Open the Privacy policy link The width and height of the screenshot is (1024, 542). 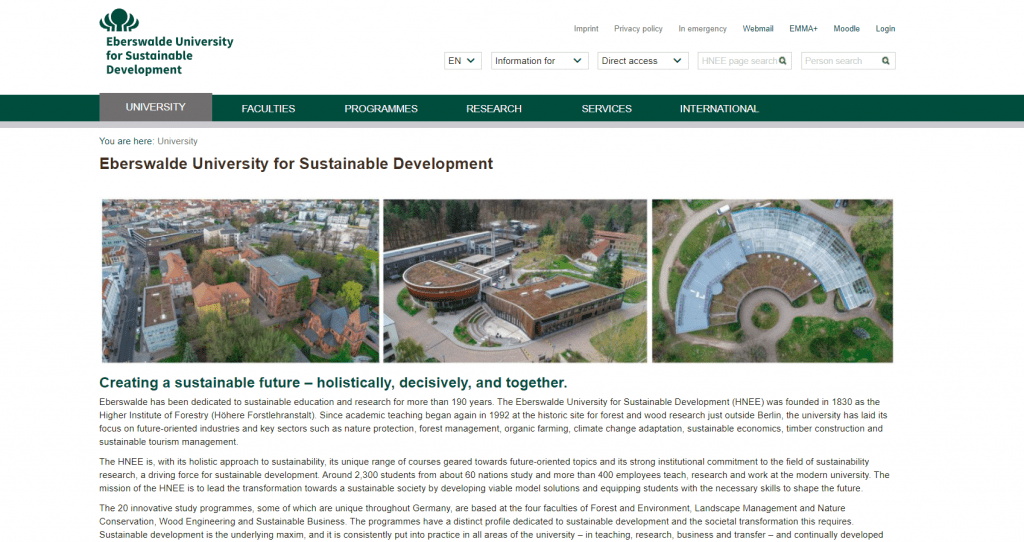coord(638,29)
